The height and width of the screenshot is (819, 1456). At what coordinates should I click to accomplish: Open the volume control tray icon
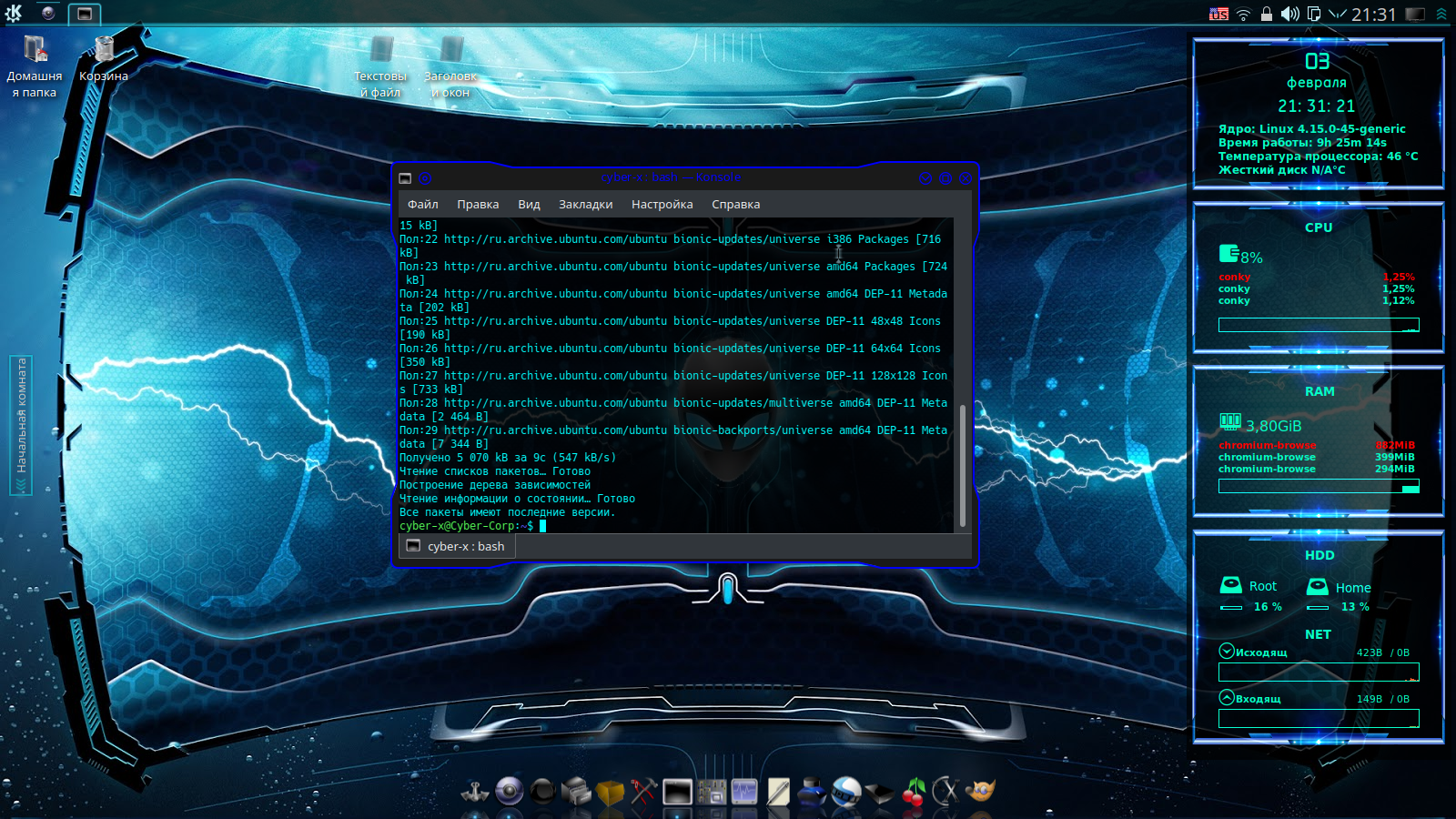coord(1289,14)
